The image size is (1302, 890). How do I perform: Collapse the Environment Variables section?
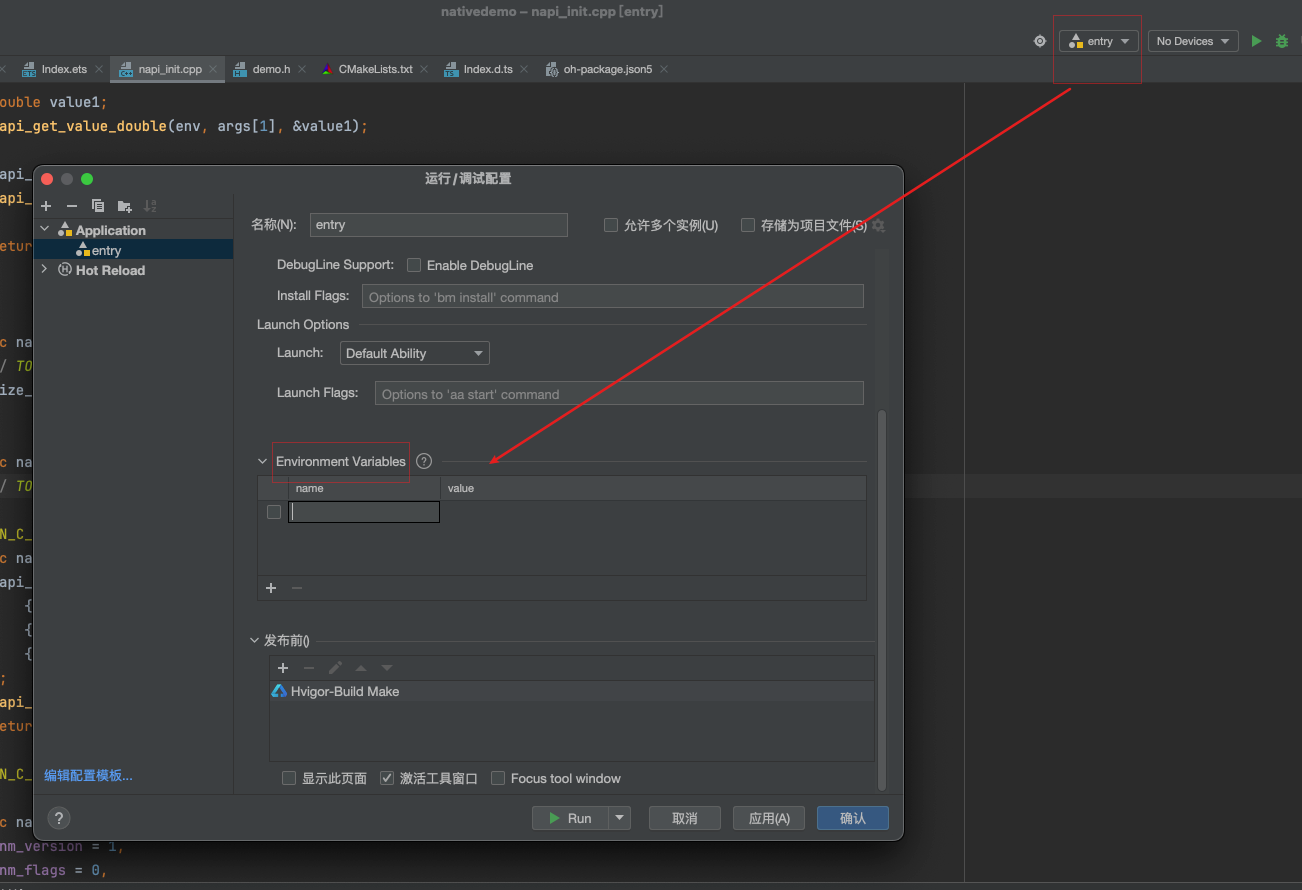(x=263, y=461)
